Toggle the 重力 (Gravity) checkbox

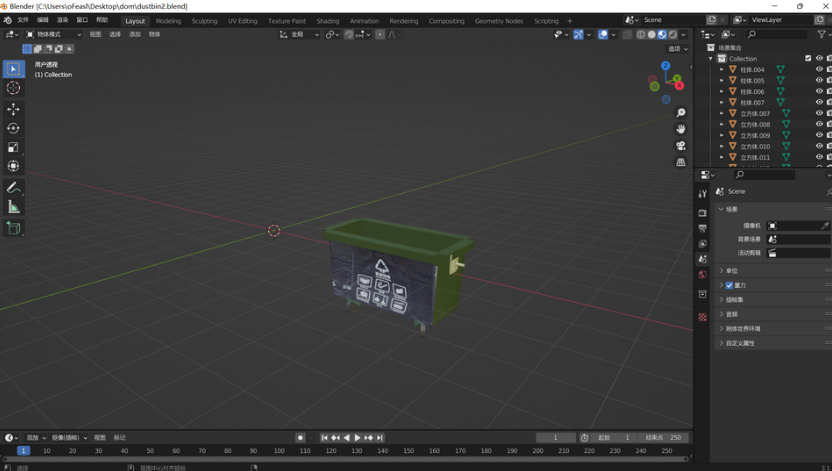pos(730,285)
